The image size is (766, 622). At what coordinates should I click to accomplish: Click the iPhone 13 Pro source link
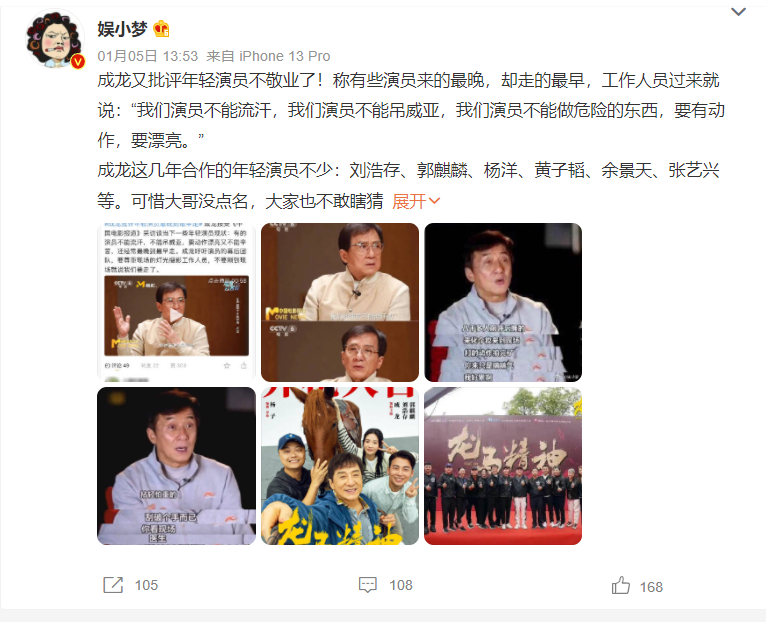[x=285, y=56]
